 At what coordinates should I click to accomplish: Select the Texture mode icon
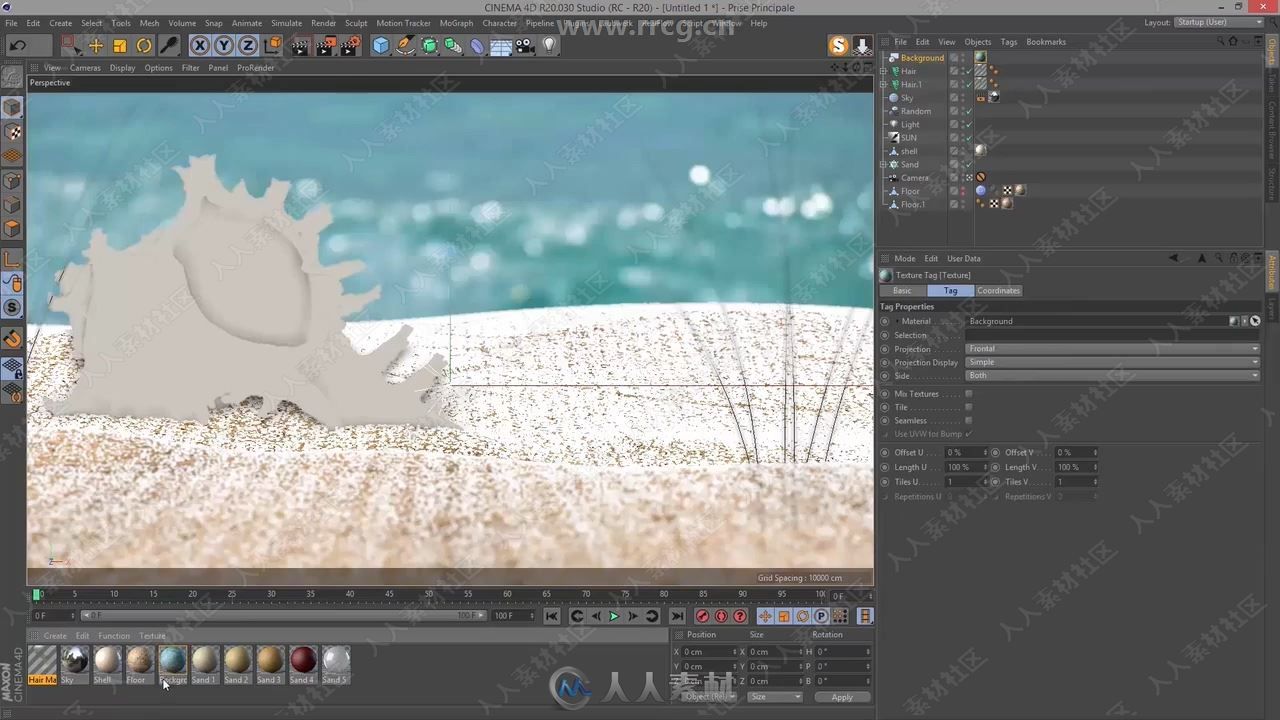(x=13, y=132)
